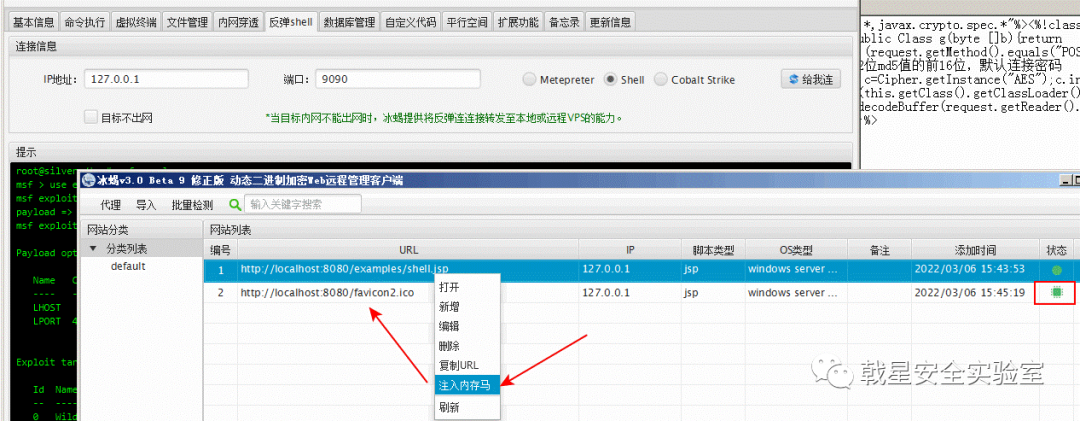Open the 扩展功能 tab

pyautogui.click(x=518, y=22)
